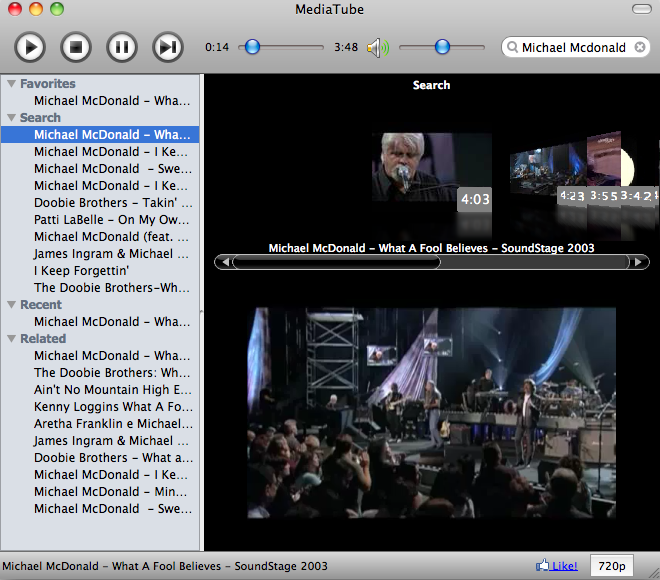Collapse the Recent section
This screenshot has width=660, height=580.
(x=11, y=305)
